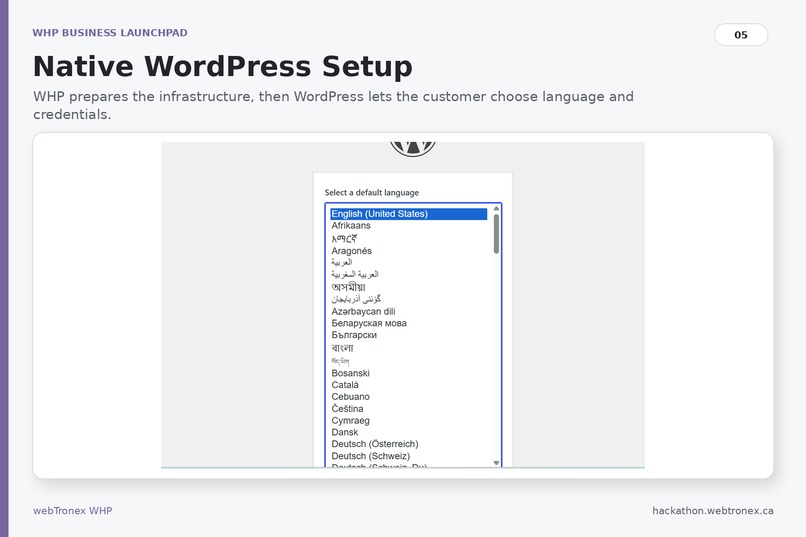Viewport: 806px width, 537px height.
Task: Select the Moroccan Arabic language entry
Action: click(355, 274)
